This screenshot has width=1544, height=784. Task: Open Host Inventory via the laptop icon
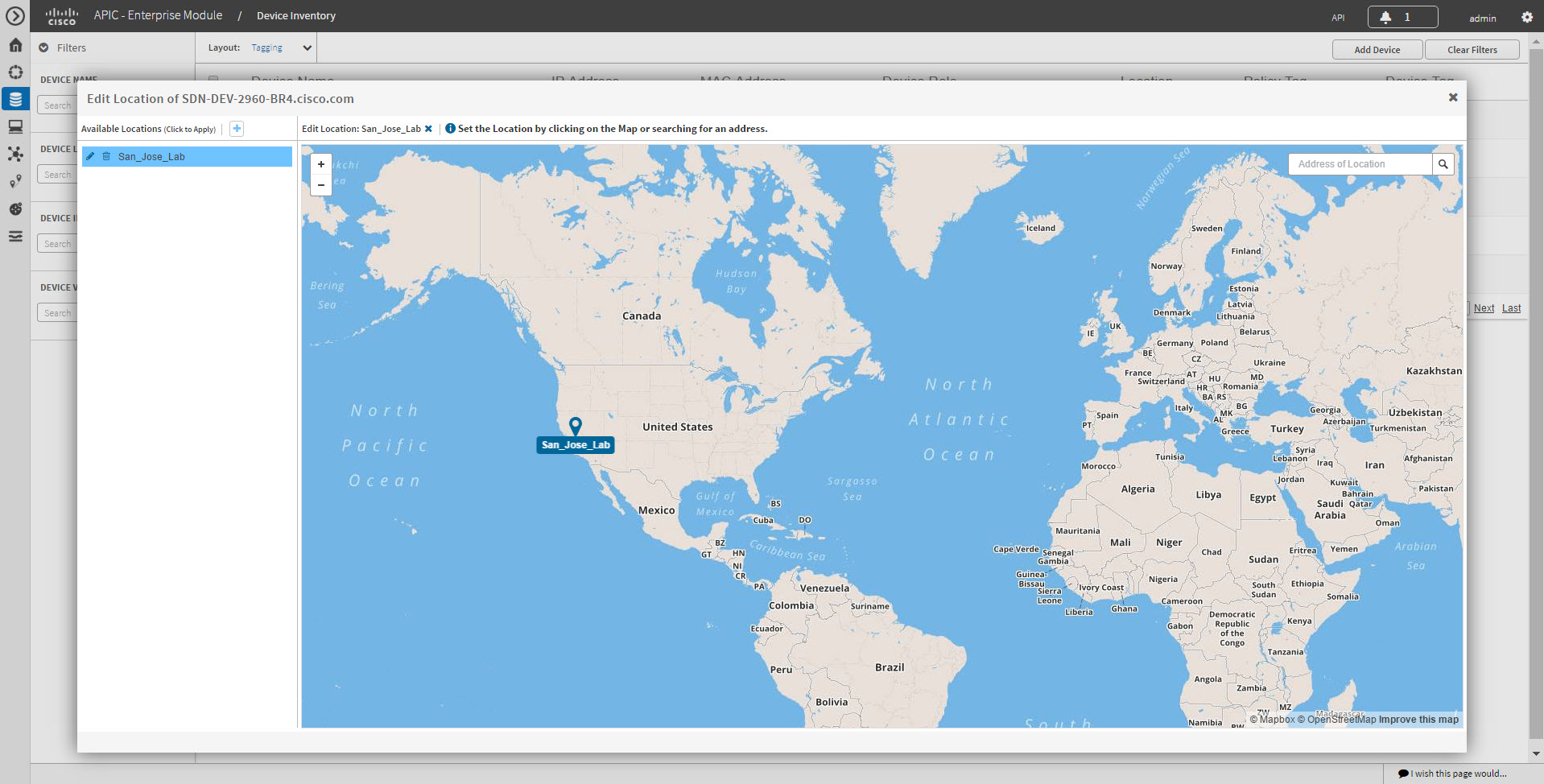click(15, 126)
